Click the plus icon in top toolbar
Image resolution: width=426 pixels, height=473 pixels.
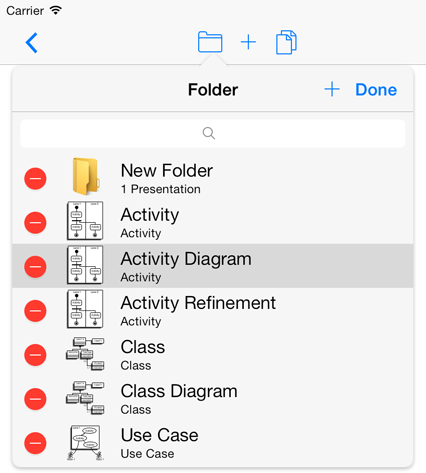pyautogui.click(x=248, y=42)
